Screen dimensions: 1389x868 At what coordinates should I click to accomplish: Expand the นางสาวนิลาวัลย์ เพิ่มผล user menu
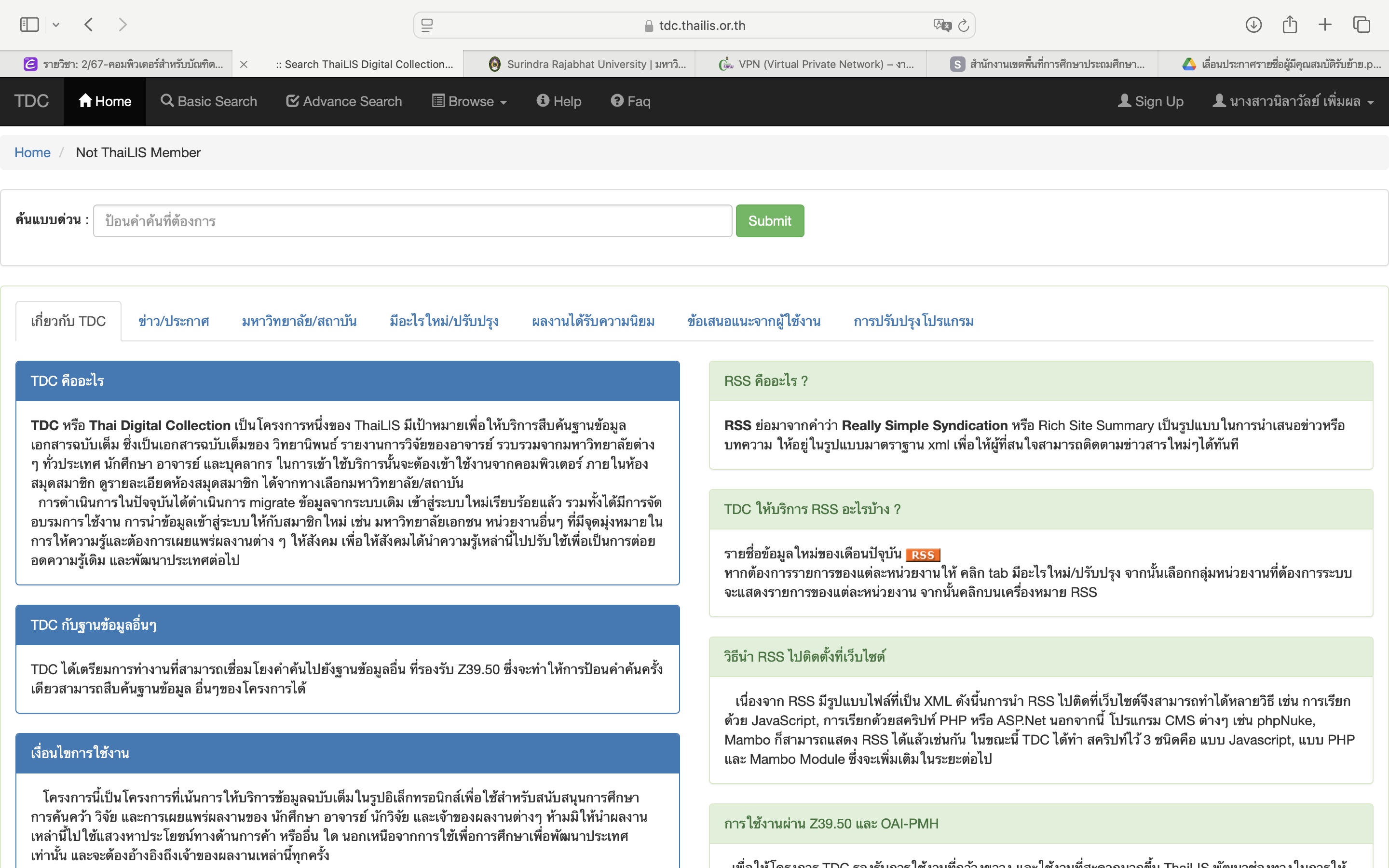coord(1293,102)
